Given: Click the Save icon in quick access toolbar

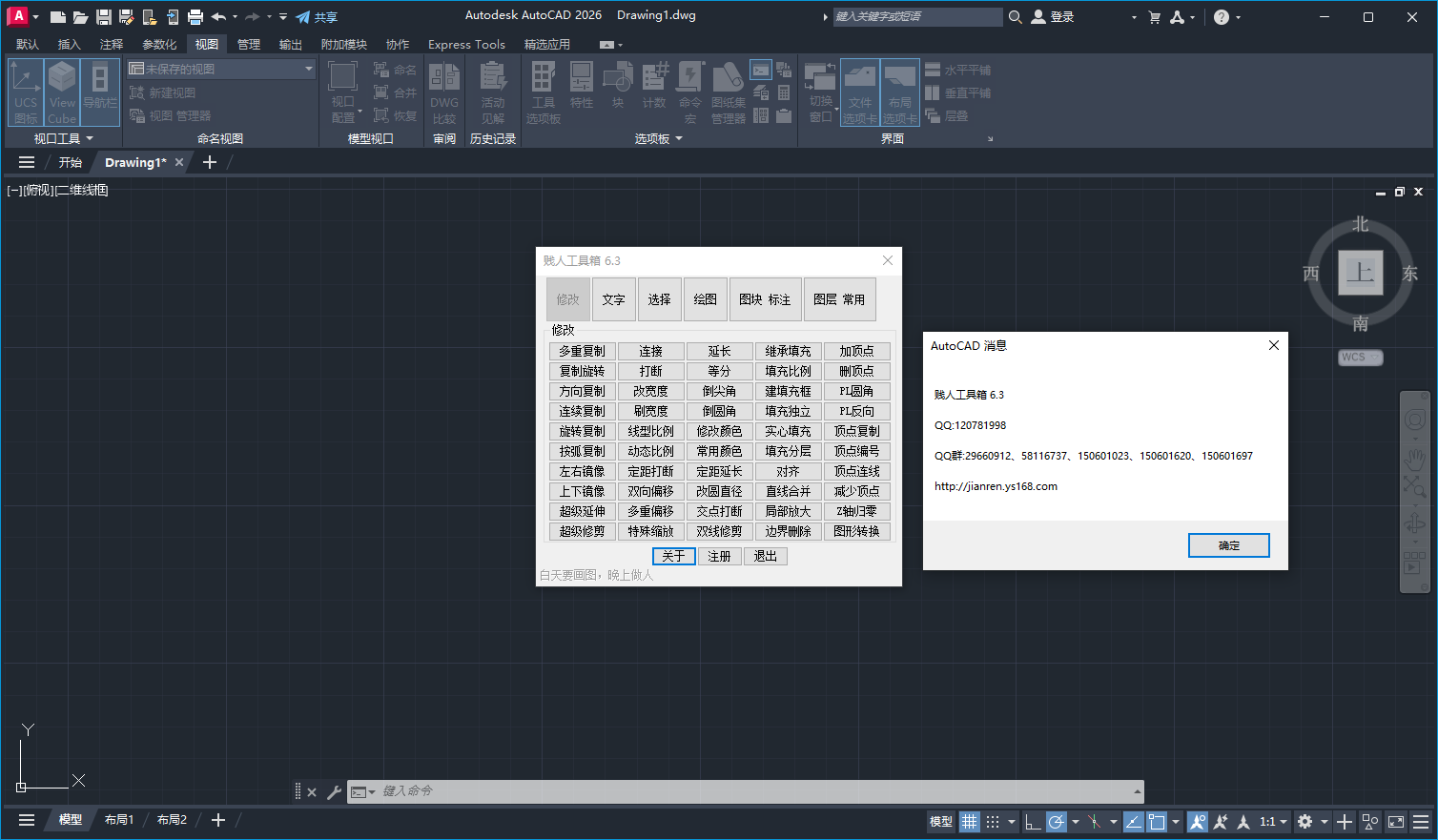Looking at the screenshot, I should click(x=104, y=17).
